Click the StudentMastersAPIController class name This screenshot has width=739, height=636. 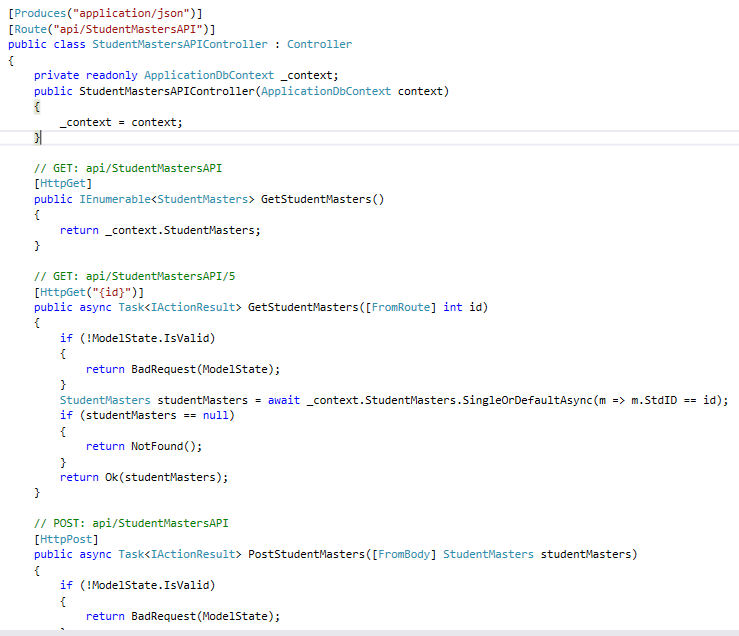pos(180,44)
